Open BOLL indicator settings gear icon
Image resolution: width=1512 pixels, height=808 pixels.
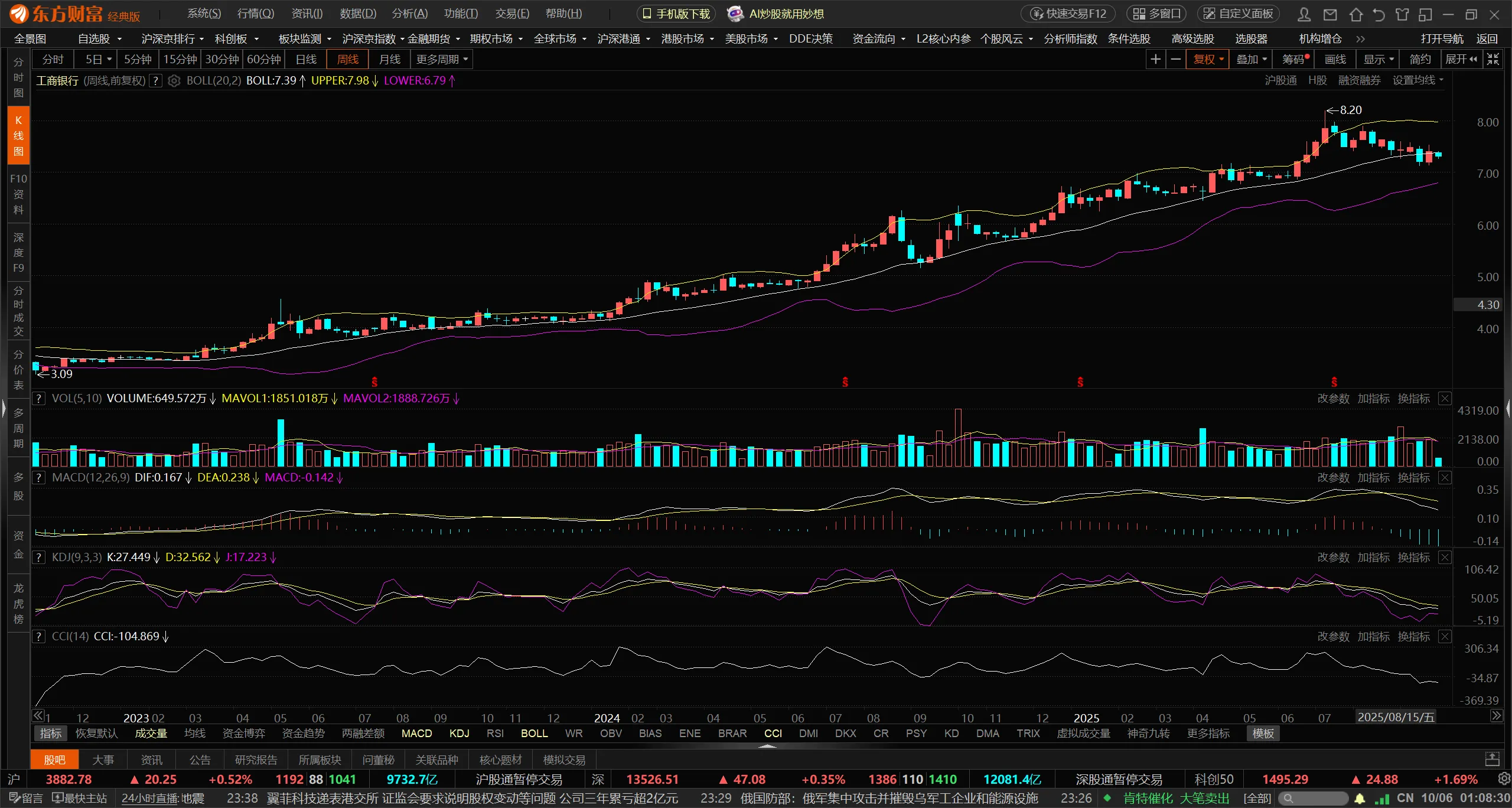click(174, 80)
